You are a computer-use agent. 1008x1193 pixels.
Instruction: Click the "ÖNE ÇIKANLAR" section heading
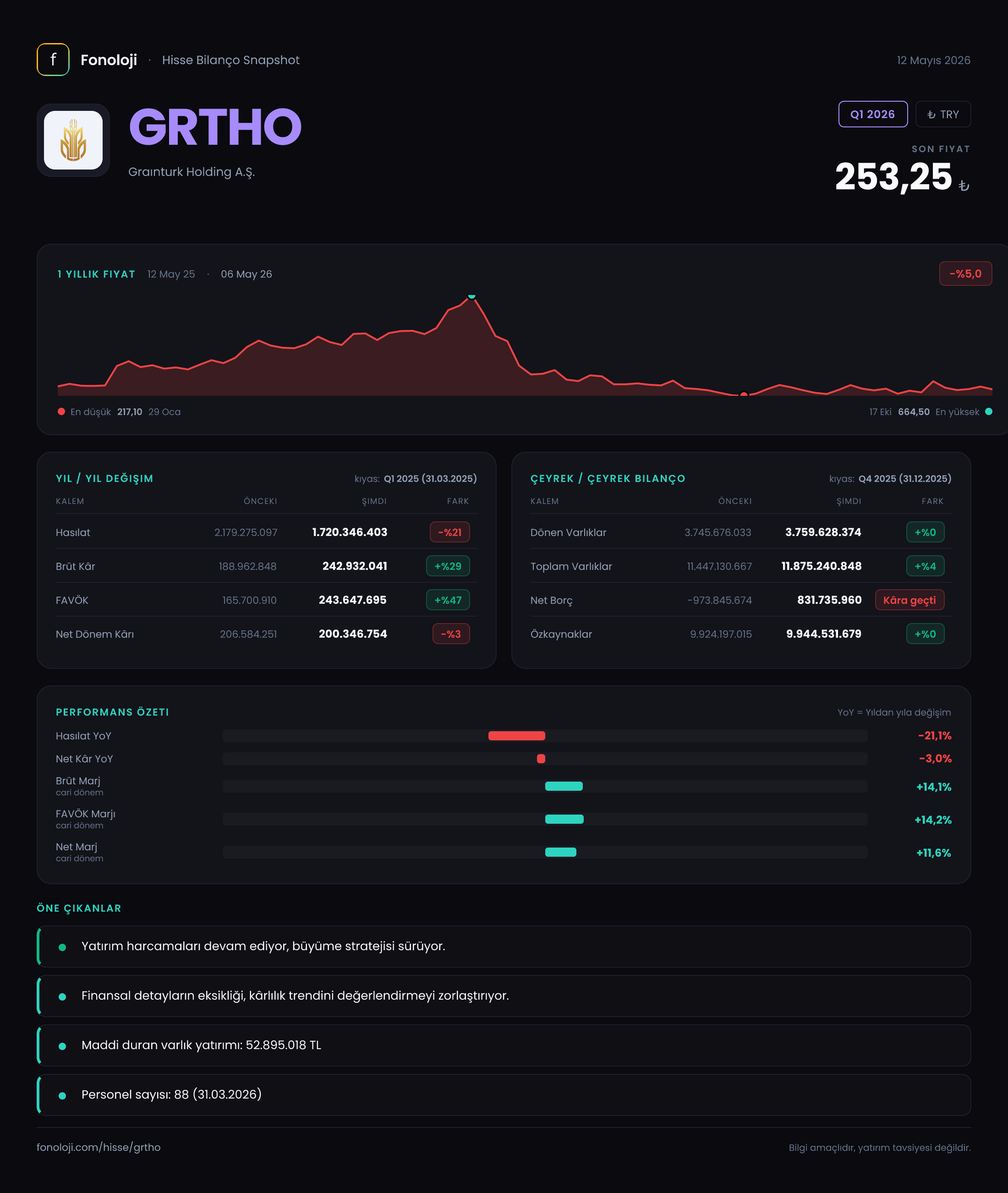79,908
